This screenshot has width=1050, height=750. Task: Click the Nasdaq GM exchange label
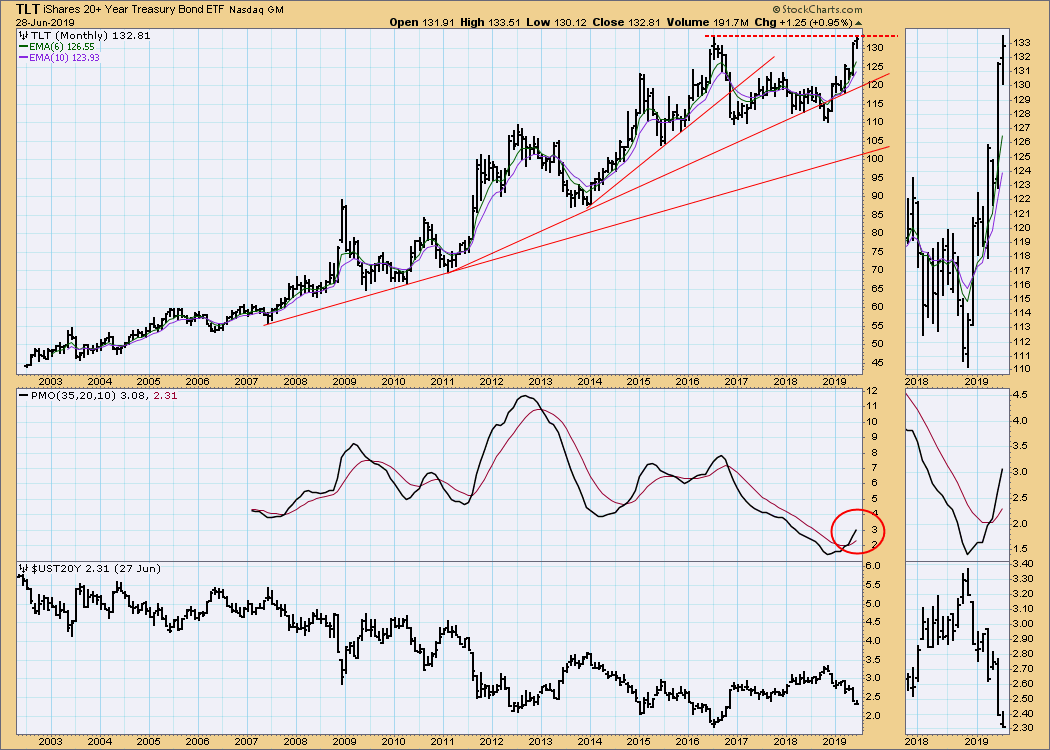point(256,10)
